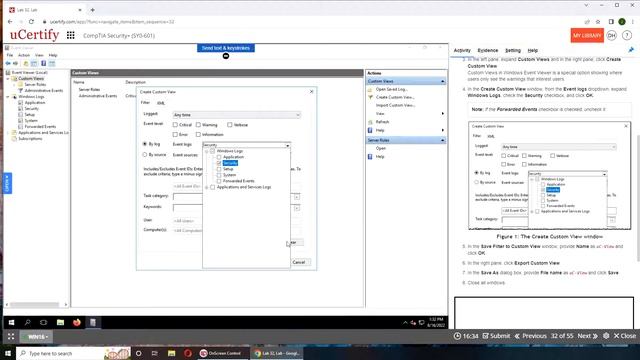Image resolution: width=640 pixels, height=360 pixels.
Task: Click the Event Viewer icon in VM taskbar
Action: [x=93, y=322]
